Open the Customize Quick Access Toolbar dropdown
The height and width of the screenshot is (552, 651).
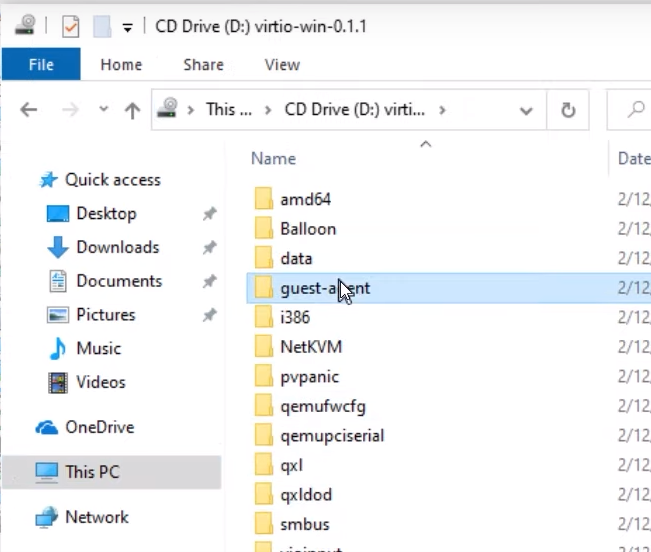127,28
